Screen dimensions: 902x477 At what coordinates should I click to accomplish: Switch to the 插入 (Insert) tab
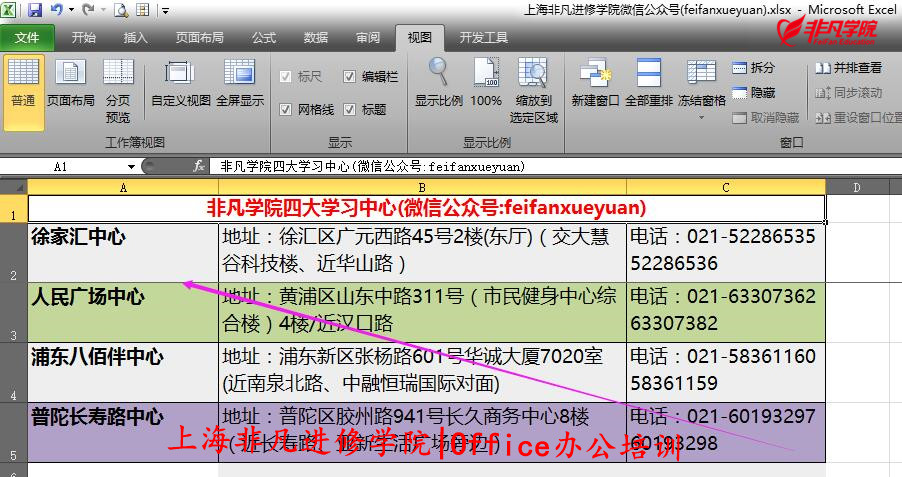click(x=135, y=38)
